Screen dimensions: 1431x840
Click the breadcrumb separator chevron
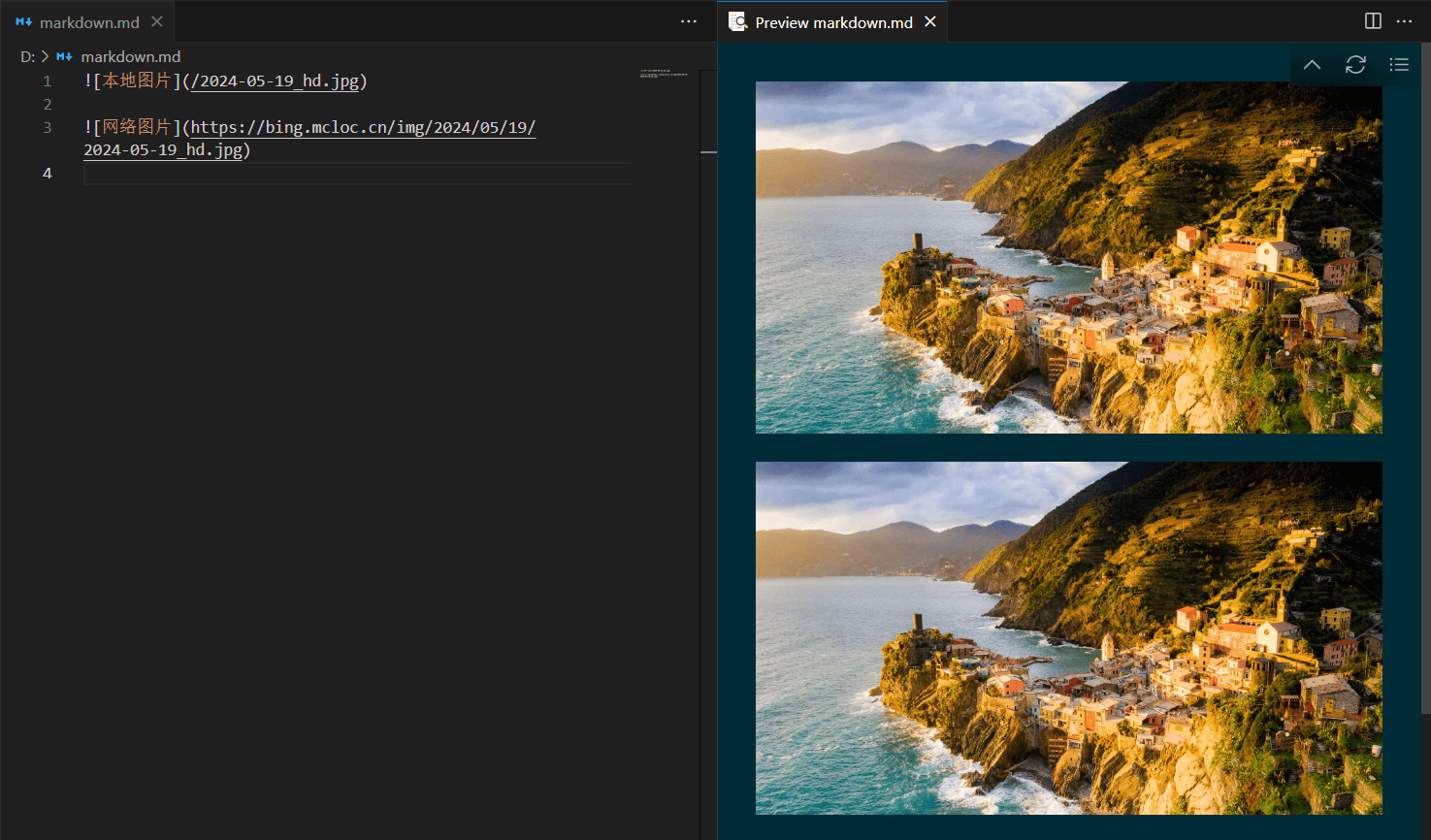(45, 57)
